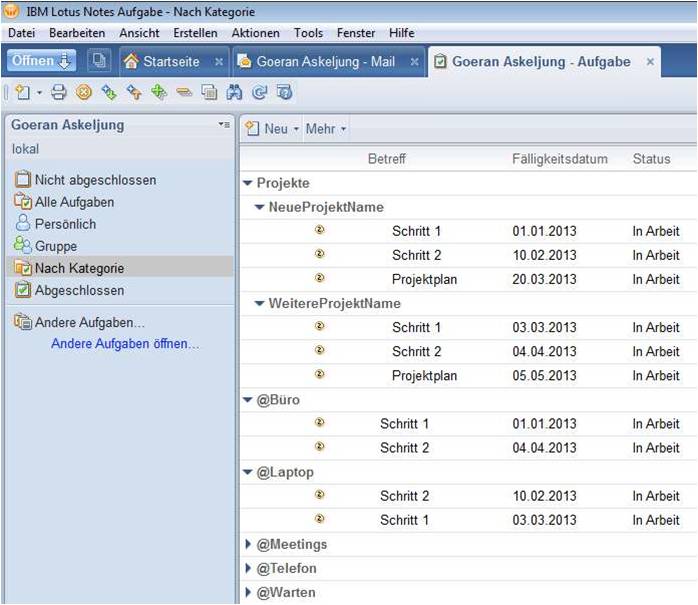Image resolution: width=698 pixels, height=605 pixels.
Task: Select Schritt 1 due 03.03.2013 under @Laptop
Action: pos(468,520)
